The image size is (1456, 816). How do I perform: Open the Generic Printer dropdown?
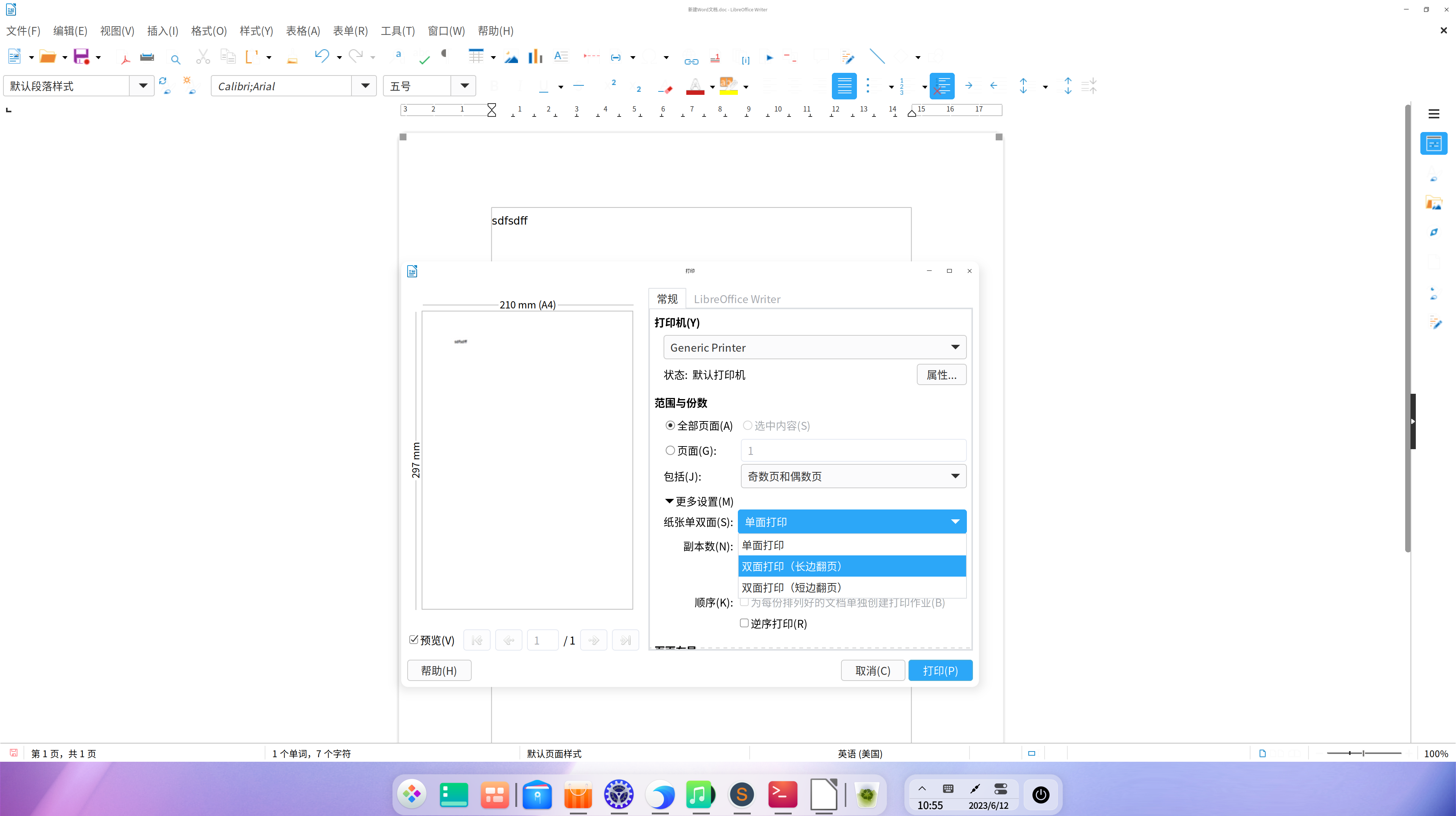[x=814, y=347]
